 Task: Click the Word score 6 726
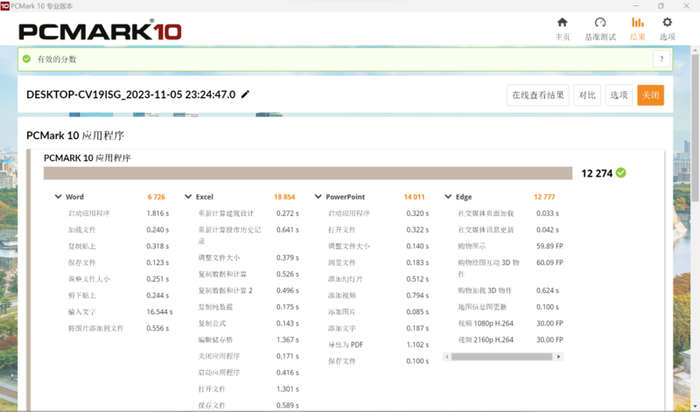coord(156,197)
